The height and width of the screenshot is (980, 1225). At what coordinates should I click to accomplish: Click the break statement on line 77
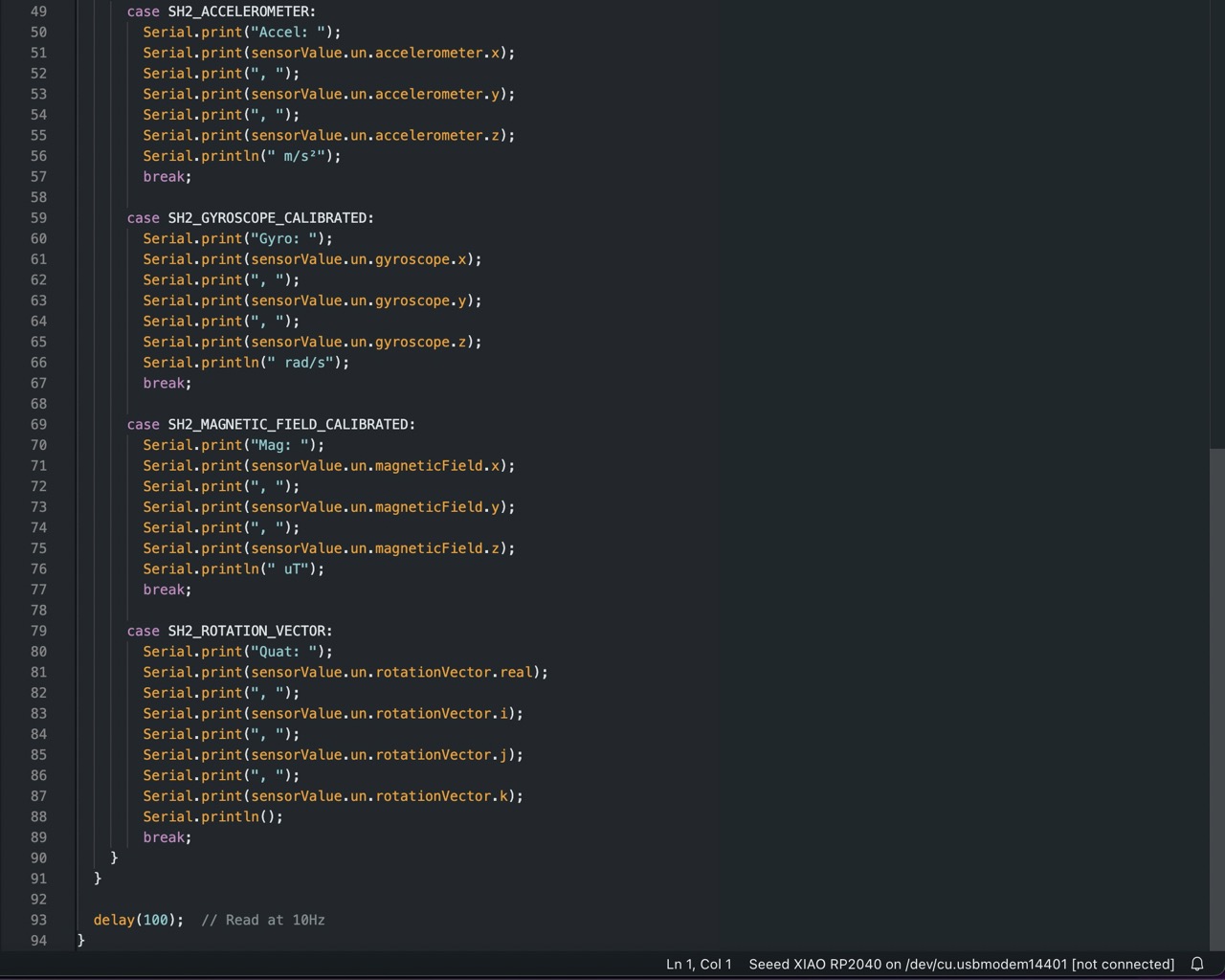167,590
